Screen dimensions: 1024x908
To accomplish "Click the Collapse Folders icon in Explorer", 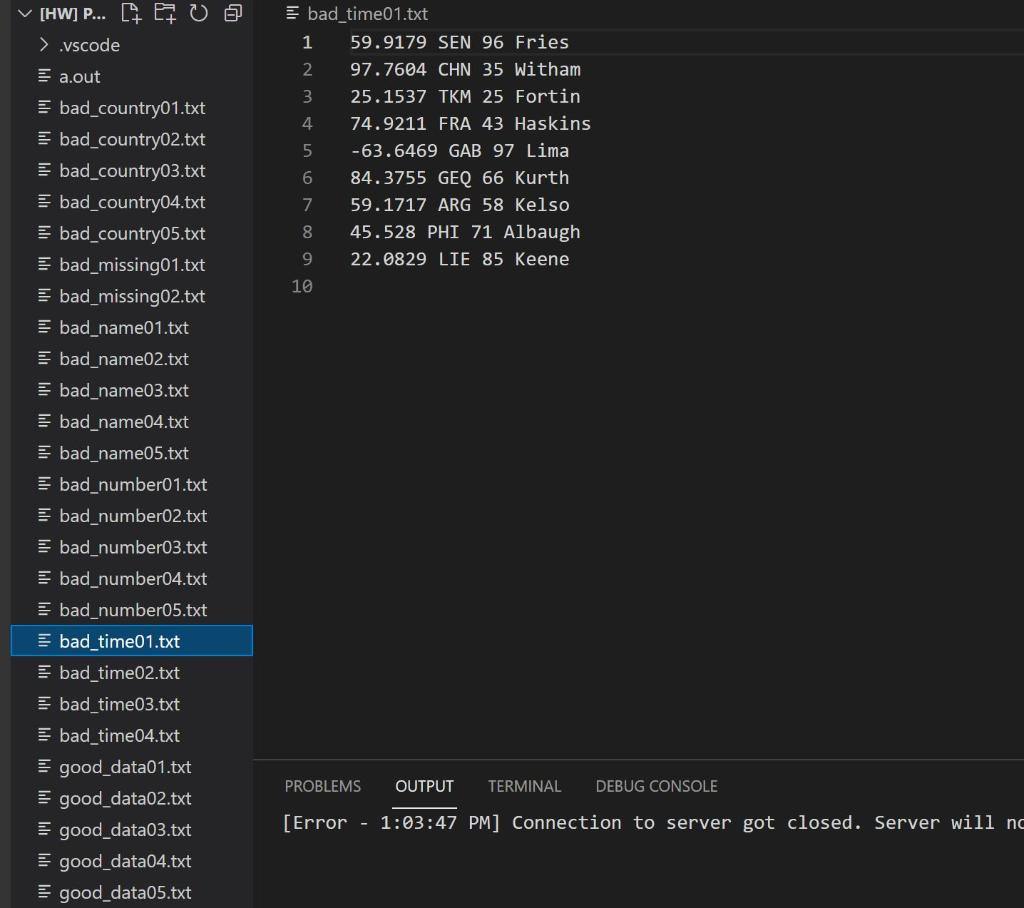I will (232, 14).
